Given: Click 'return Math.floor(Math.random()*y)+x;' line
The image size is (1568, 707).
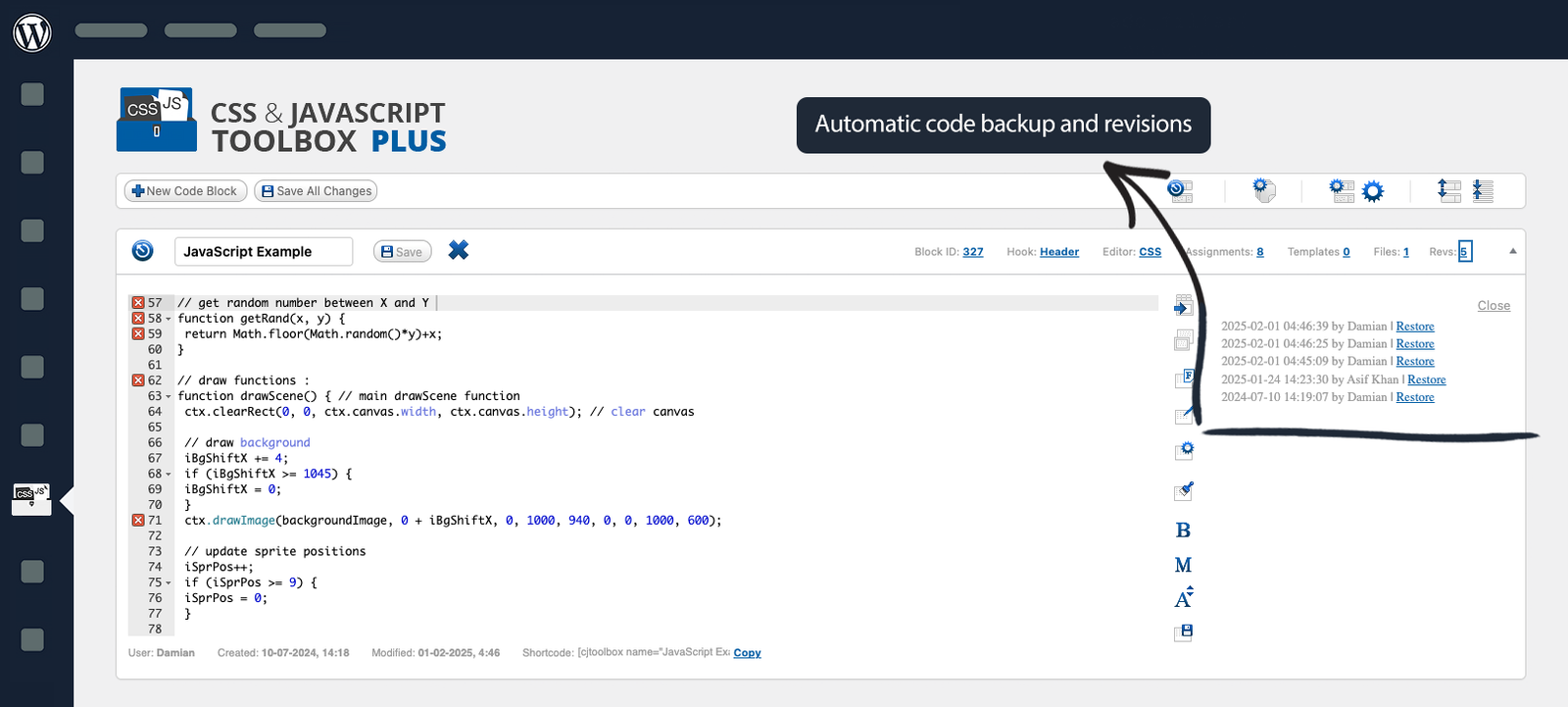Looking at the screenshot, I should pos(314,334).
